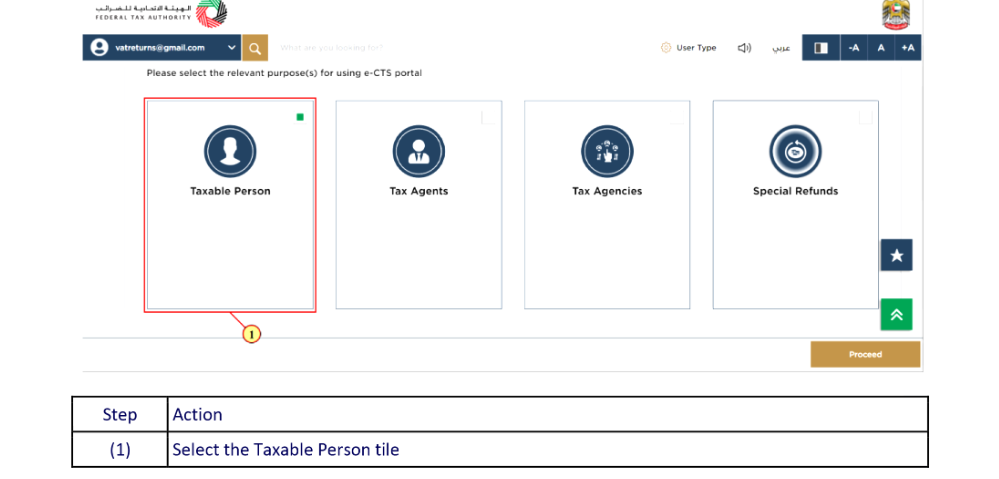Decrease font size with -A
Image resolution: width=999 pixels, height=479 pixels.
point(853,48)
